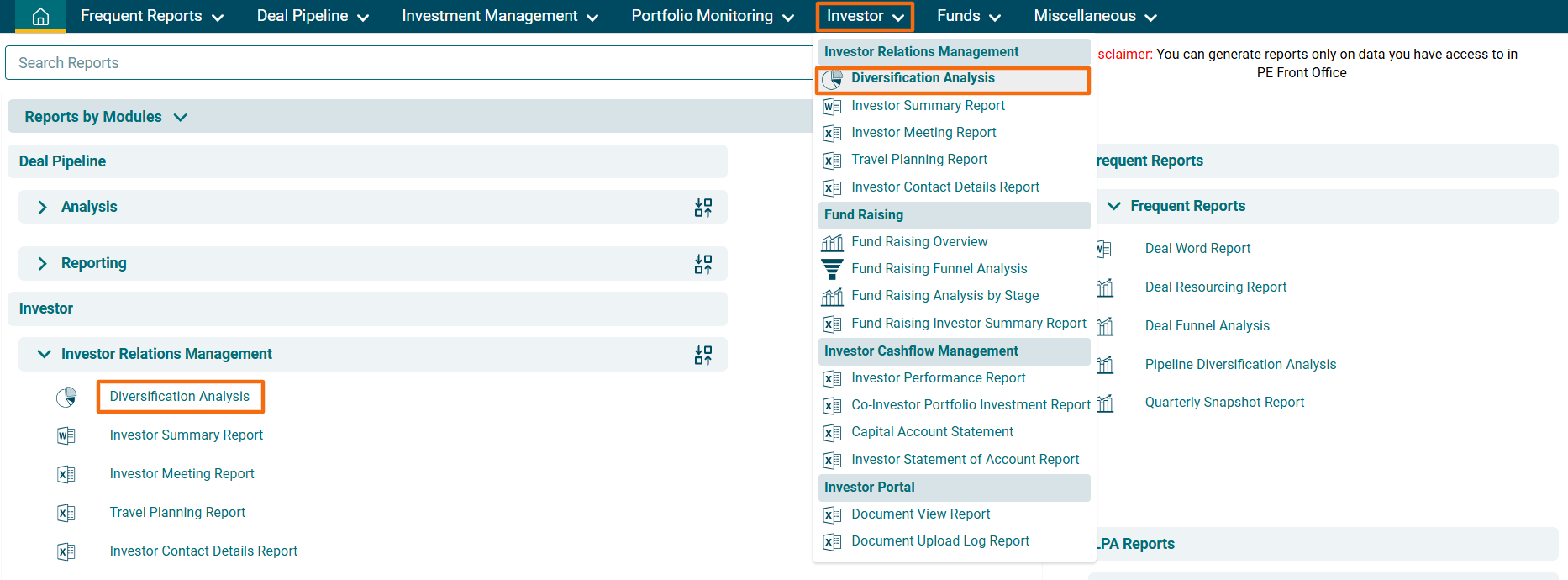This screenshot has height=580, width=1568.
Task: Select Capital Account Statement from Investor menu
Action: [932, 432]
